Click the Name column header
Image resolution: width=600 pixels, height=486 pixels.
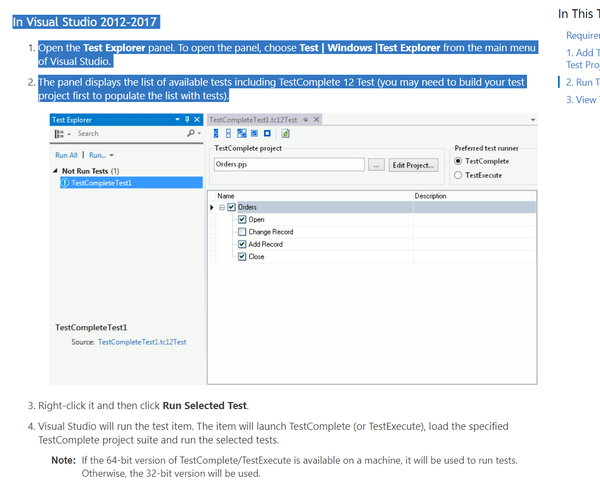coord(226,196)
